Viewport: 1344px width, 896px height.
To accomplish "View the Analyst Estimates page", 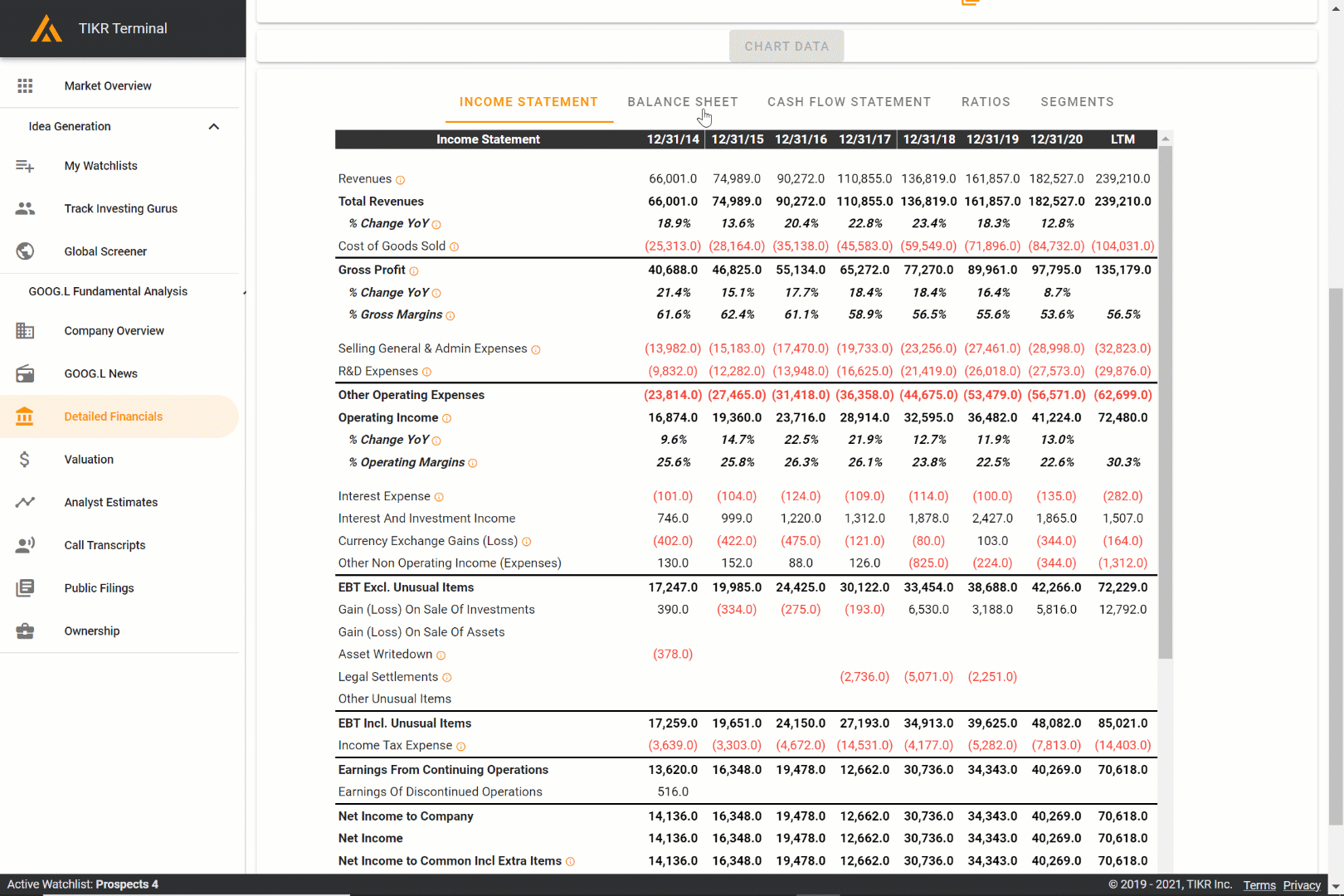I will coord(111,502).
